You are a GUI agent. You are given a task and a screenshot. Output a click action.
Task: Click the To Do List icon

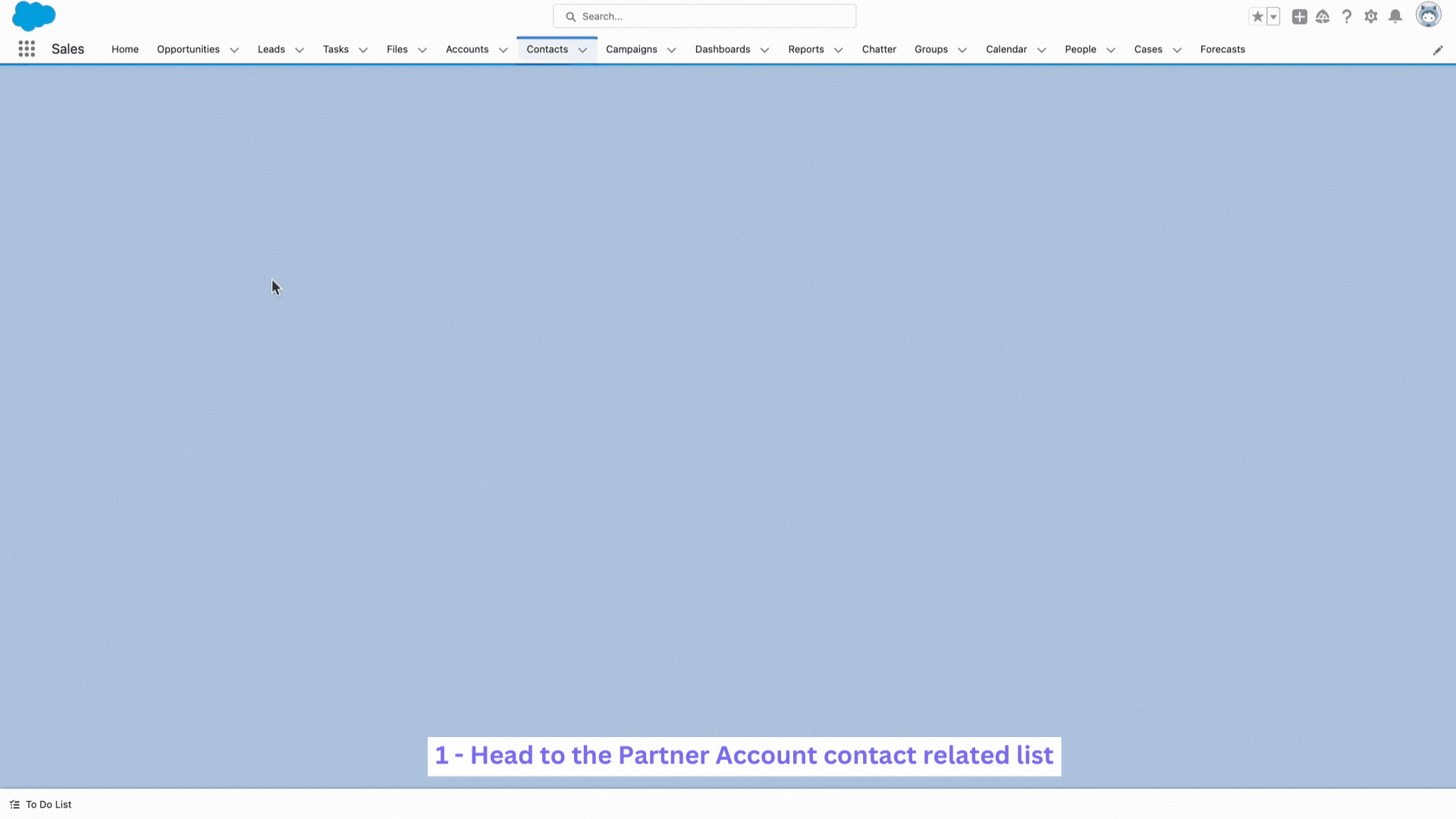(14, 804)
